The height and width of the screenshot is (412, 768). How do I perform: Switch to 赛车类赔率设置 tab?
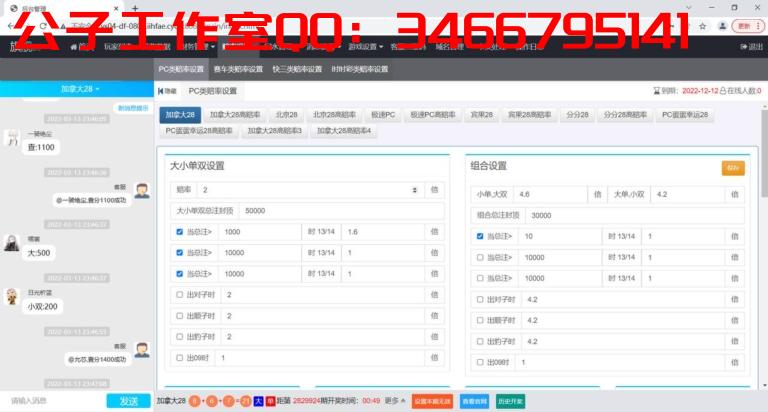tap(239, 69)
